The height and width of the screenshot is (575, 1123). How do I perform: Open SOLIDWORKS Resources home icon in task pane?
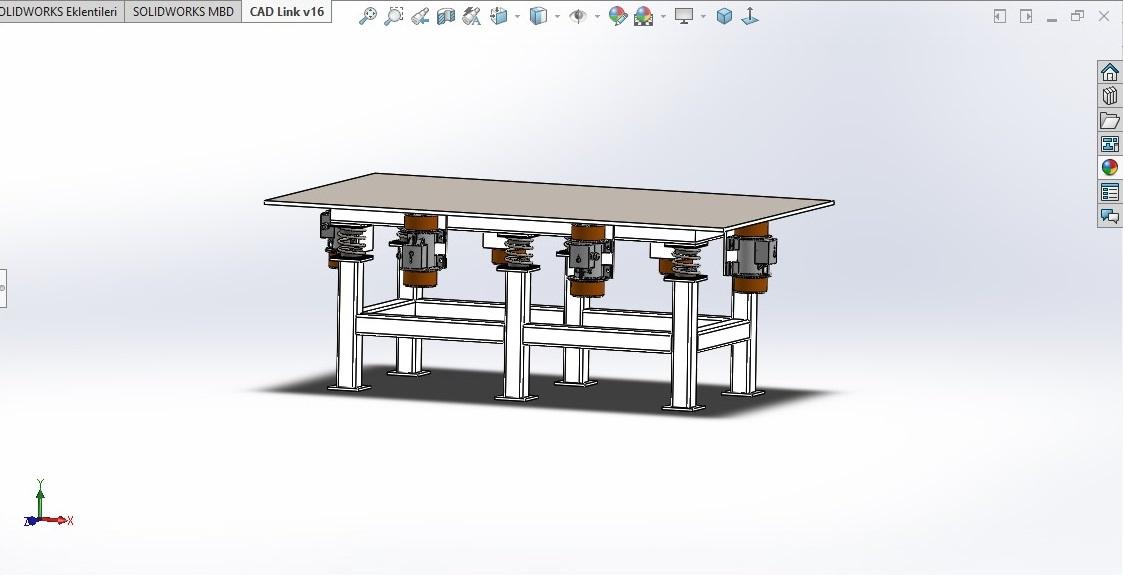coord(1109,72)
